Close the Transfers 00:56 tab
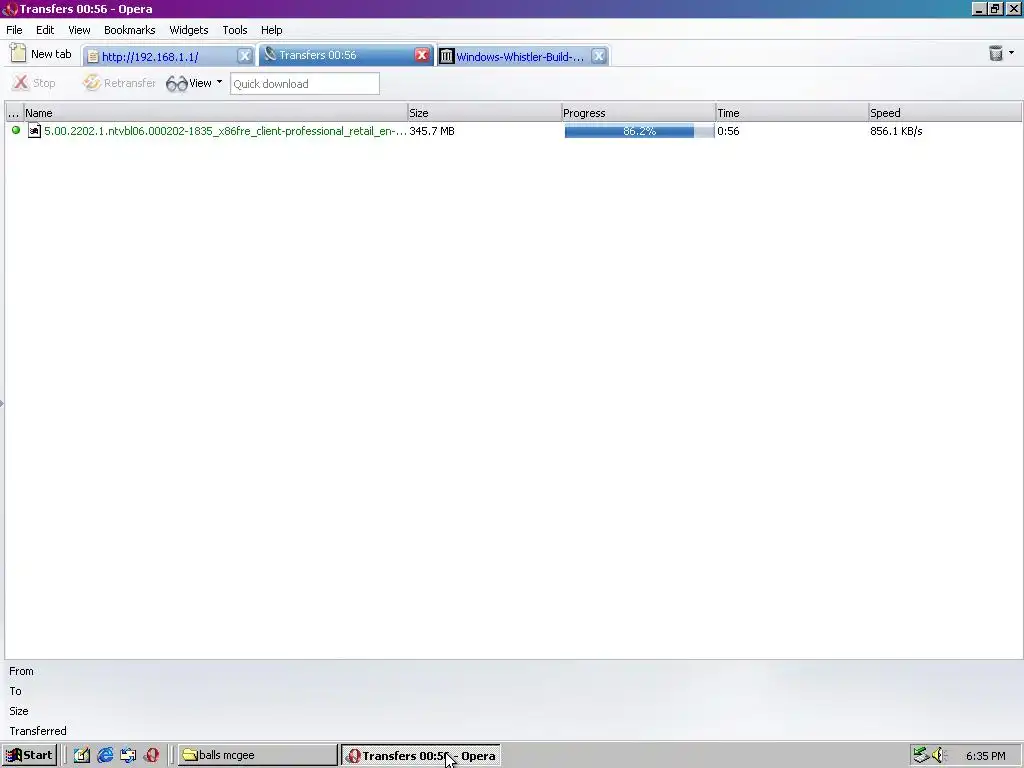This screenshot has height=768, width=1024. click(x=422, y=56)
